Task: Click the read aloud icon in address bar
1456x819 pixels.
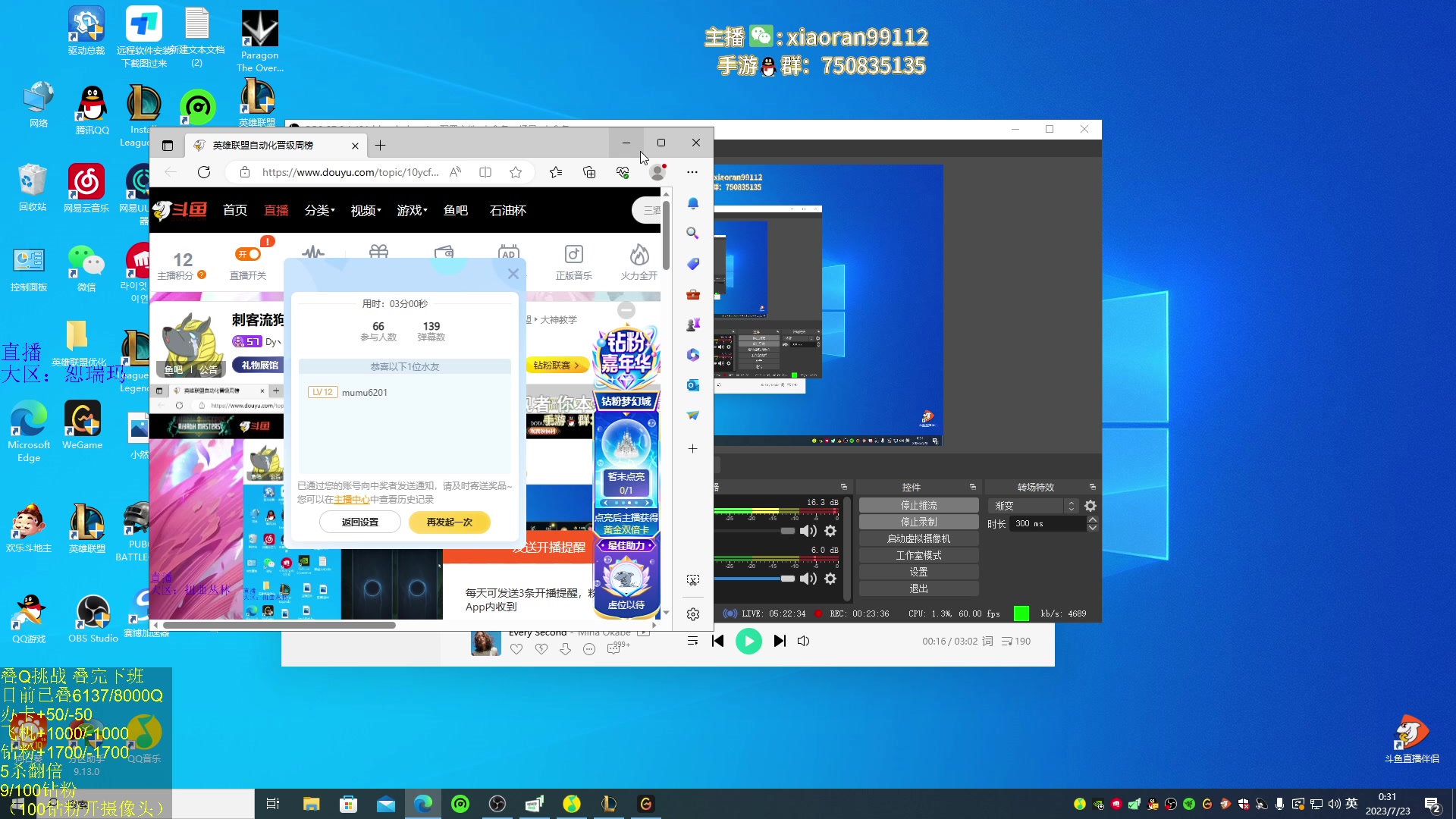Action: click(x=455, y=172)
